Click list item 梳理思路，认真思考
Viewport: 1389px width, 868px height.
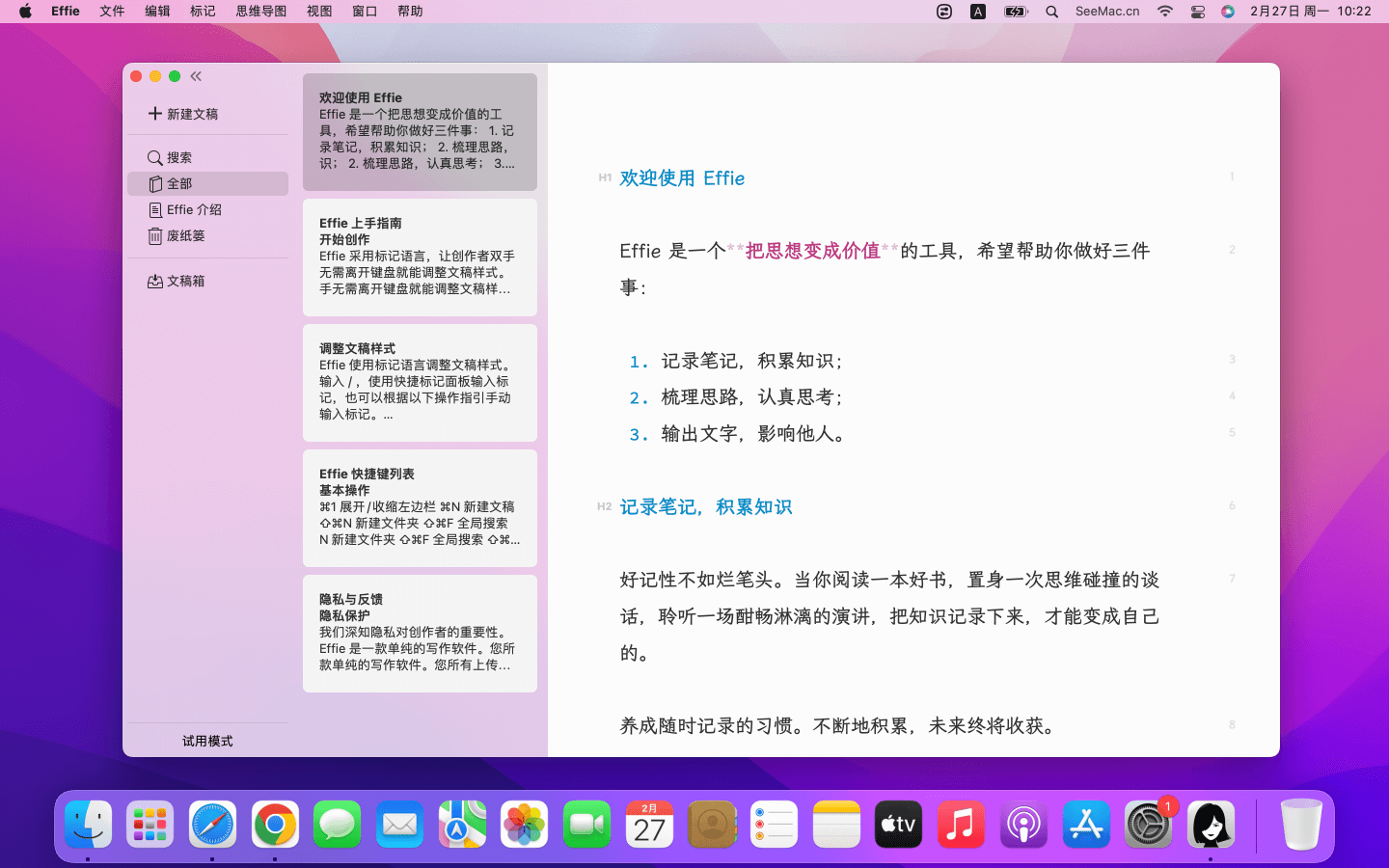click(x=752, y=397)
